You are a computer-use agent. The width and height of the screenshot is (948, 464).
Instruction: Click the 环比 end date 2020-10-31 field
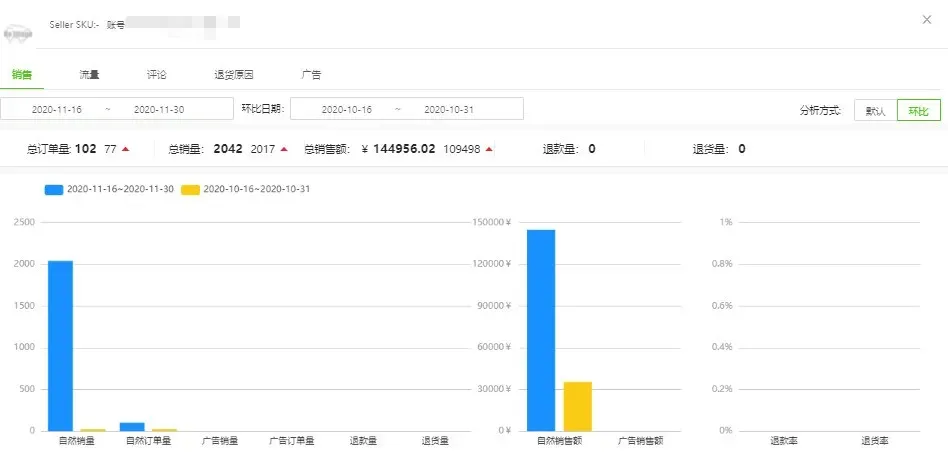[449, 109]
